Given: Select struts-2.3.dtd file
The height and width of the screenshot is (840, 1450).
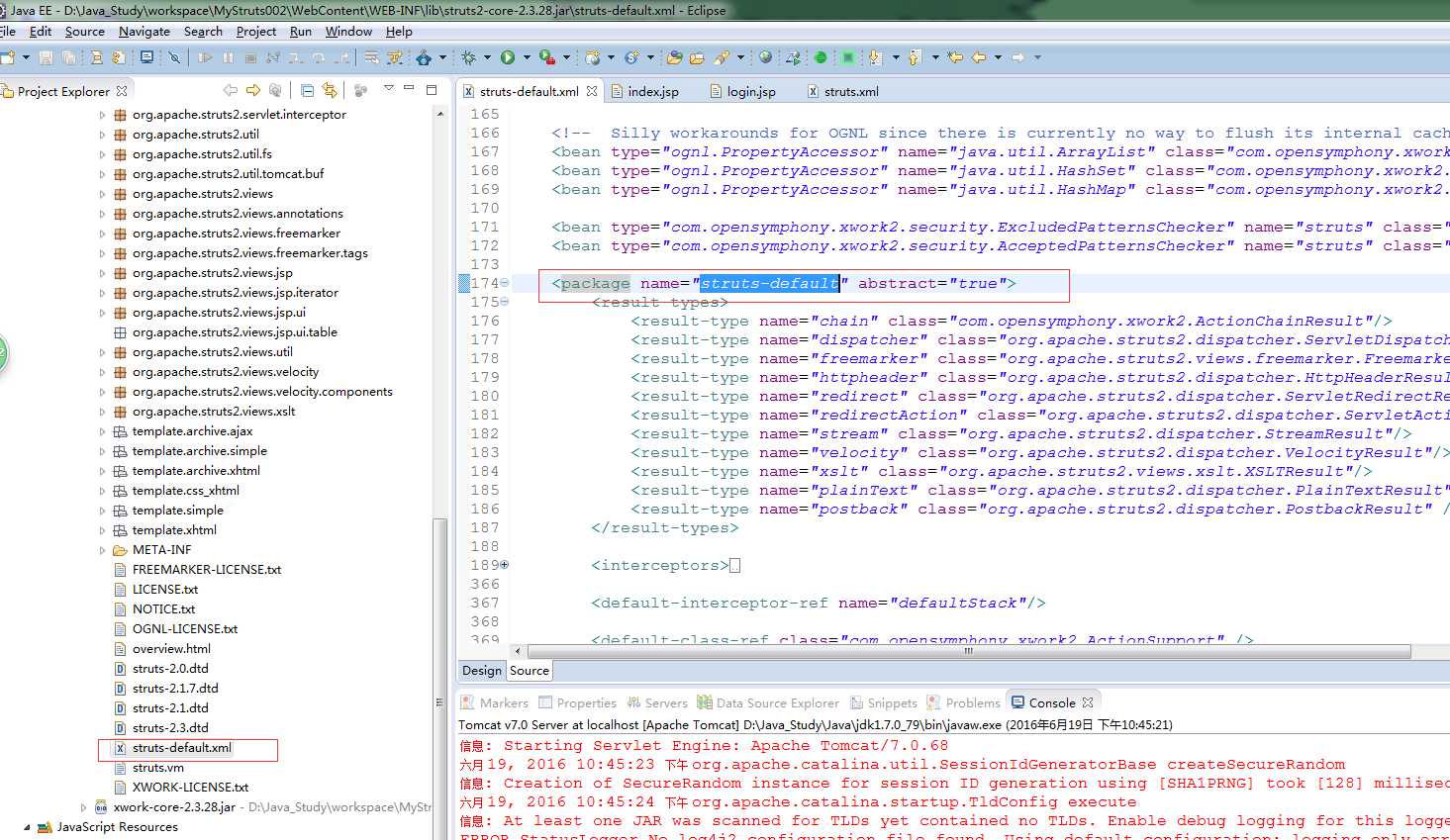Looking at the screenshot, I should [170, 728].
